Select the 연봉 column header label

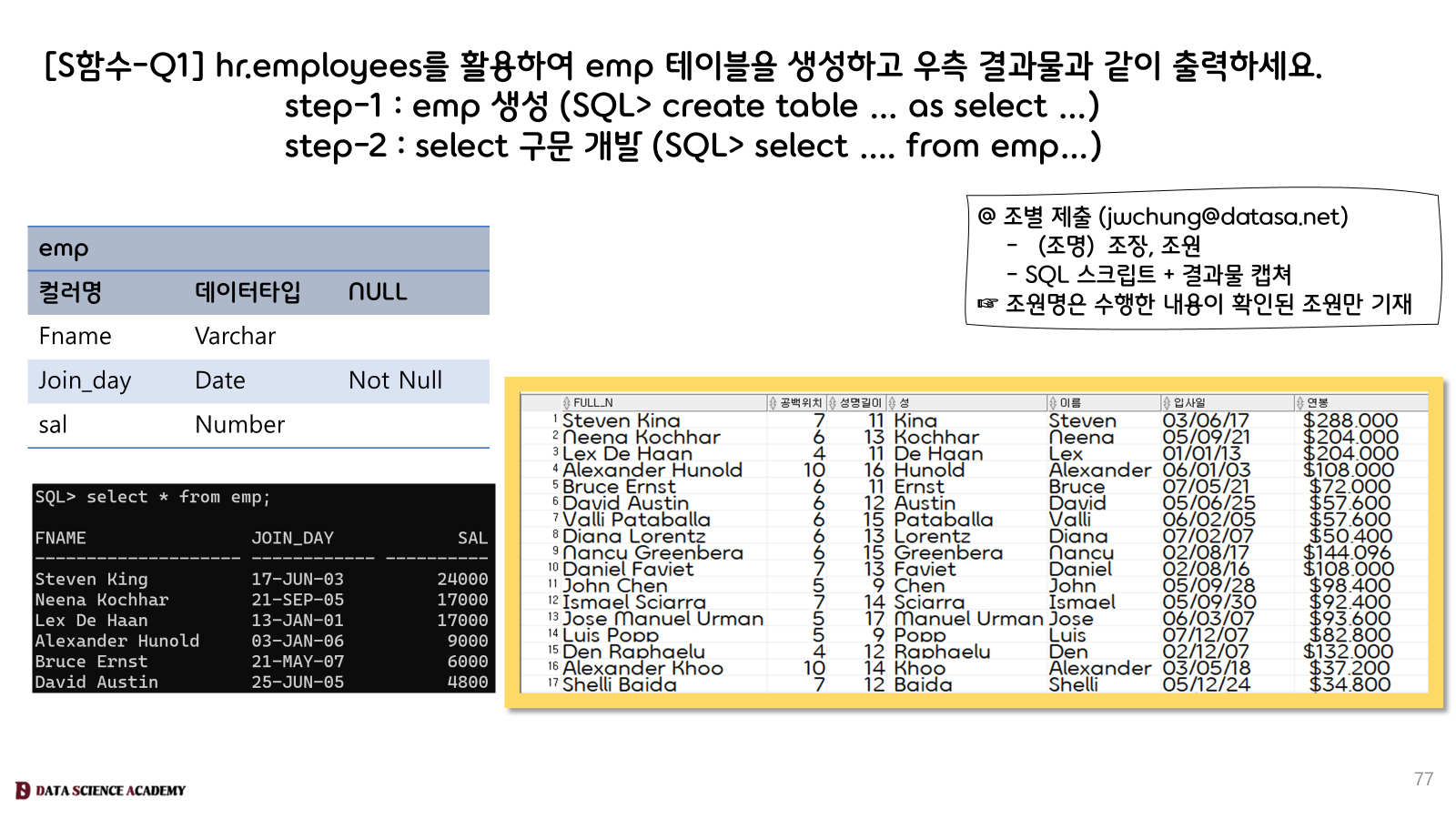pos(1318,403)
